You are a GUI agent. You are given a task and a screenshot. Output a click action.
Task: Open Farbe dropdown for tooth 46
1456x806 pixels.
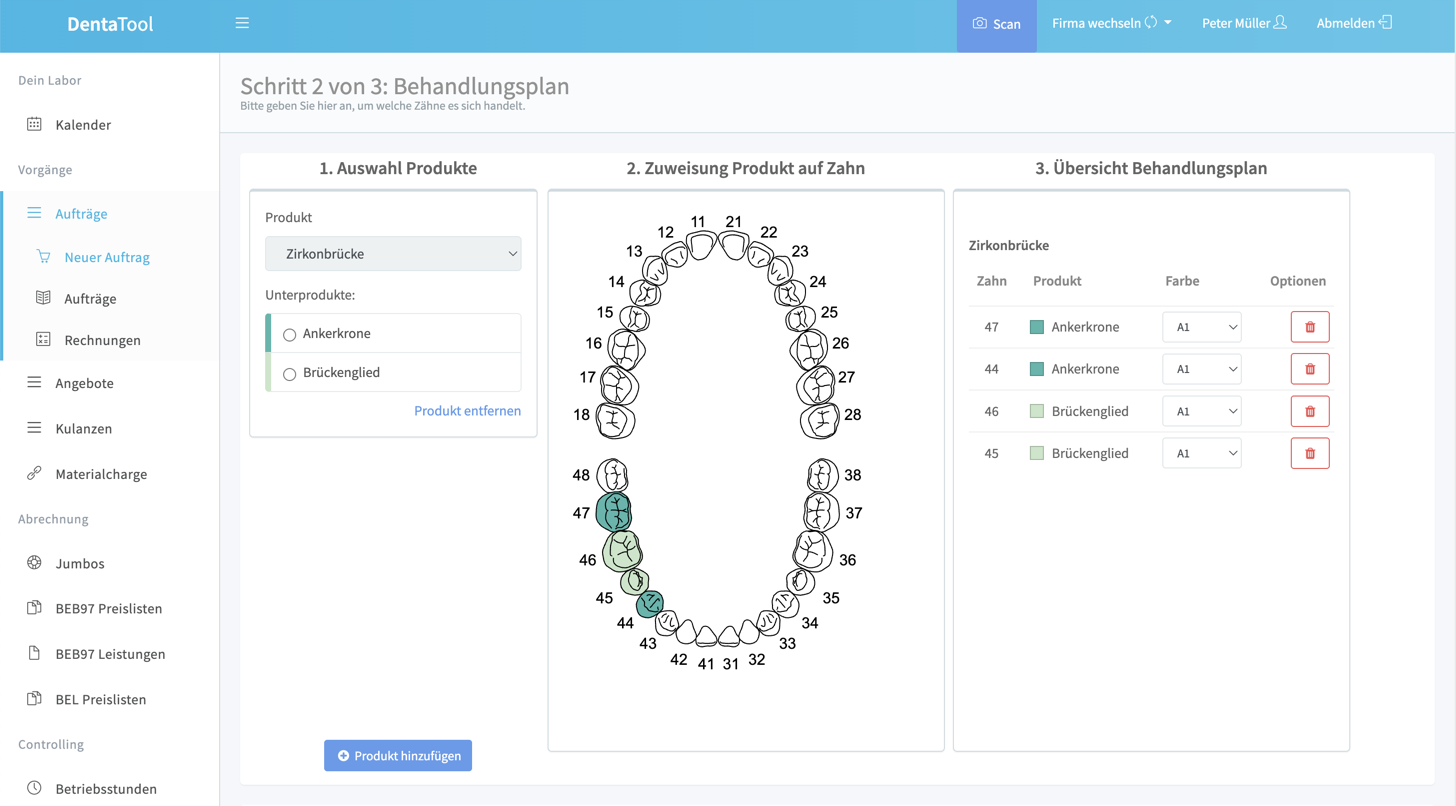point(1201,411)
